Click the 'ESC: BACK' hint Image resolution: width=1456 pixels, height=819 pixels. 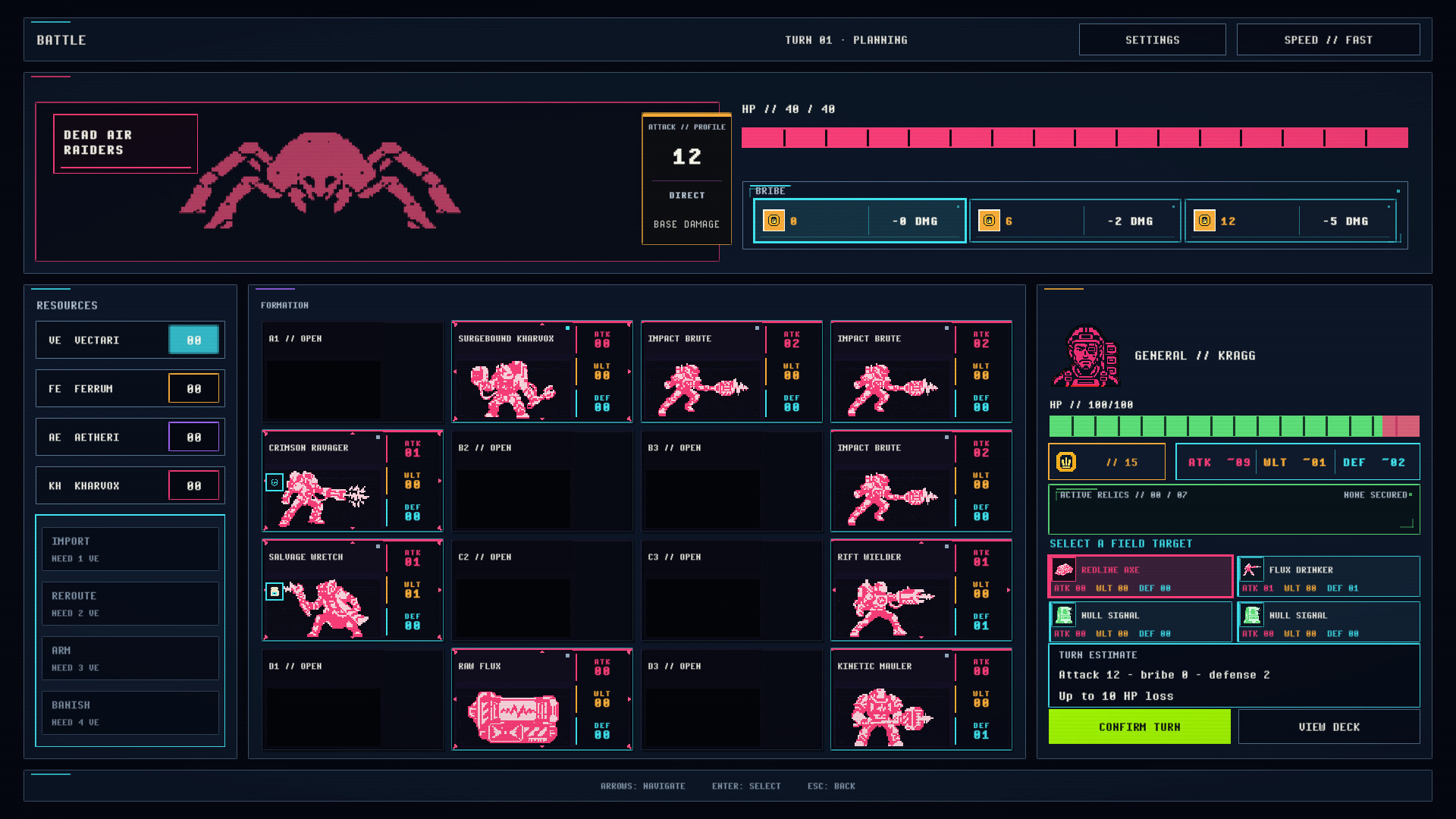point(831,786)
